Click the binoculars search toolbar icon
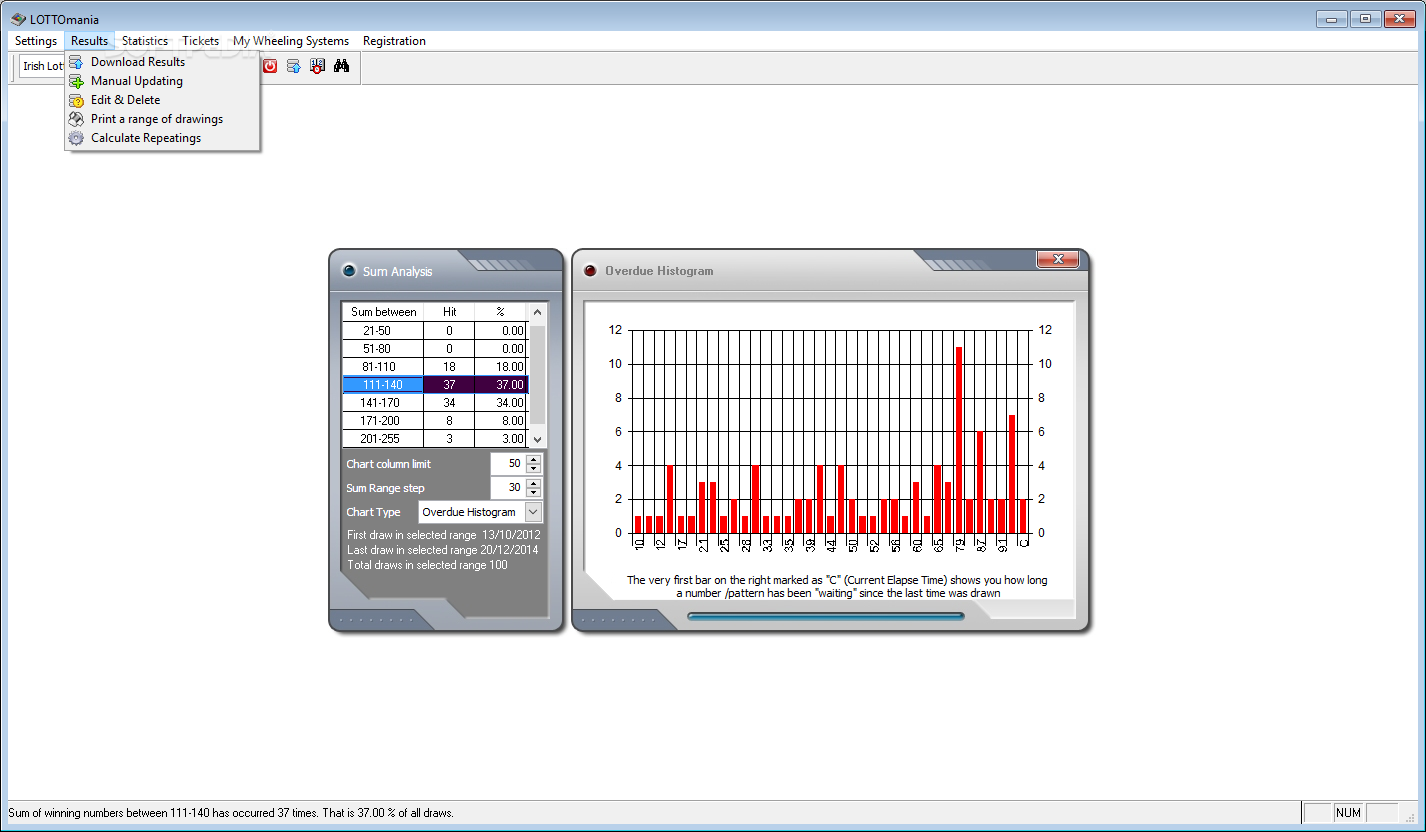 coord(342,66)
